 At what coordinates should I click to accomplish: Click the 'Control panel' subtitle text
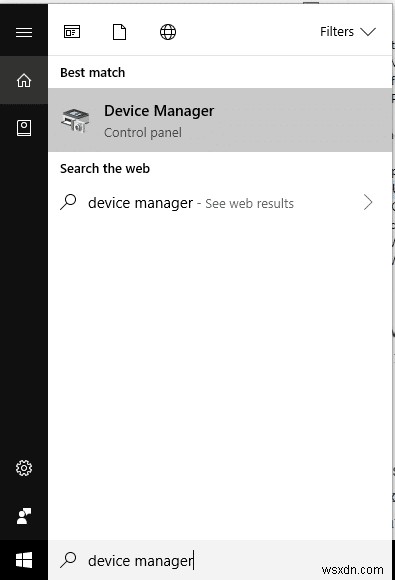[x=143, y=132]
